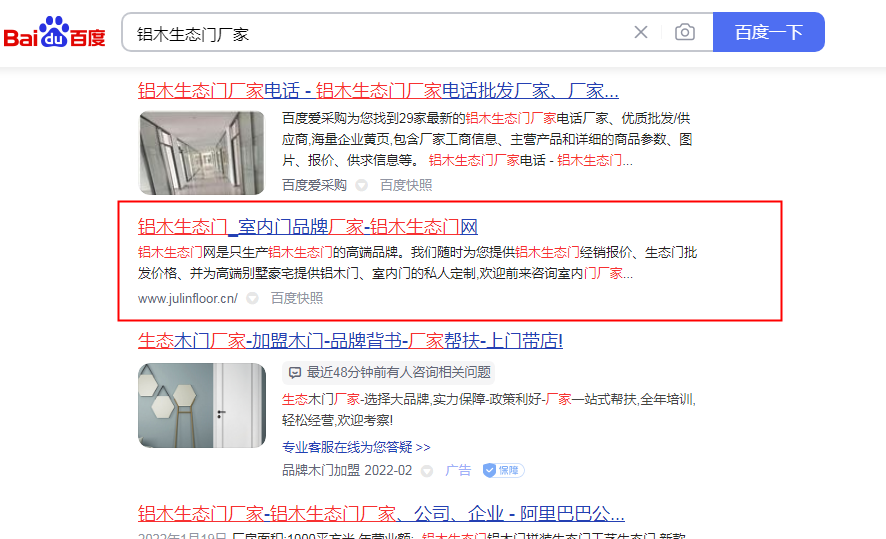This screenshot has height=539, width=886.
Task: Clear the search box with the X icon
Action: point(641,32)
